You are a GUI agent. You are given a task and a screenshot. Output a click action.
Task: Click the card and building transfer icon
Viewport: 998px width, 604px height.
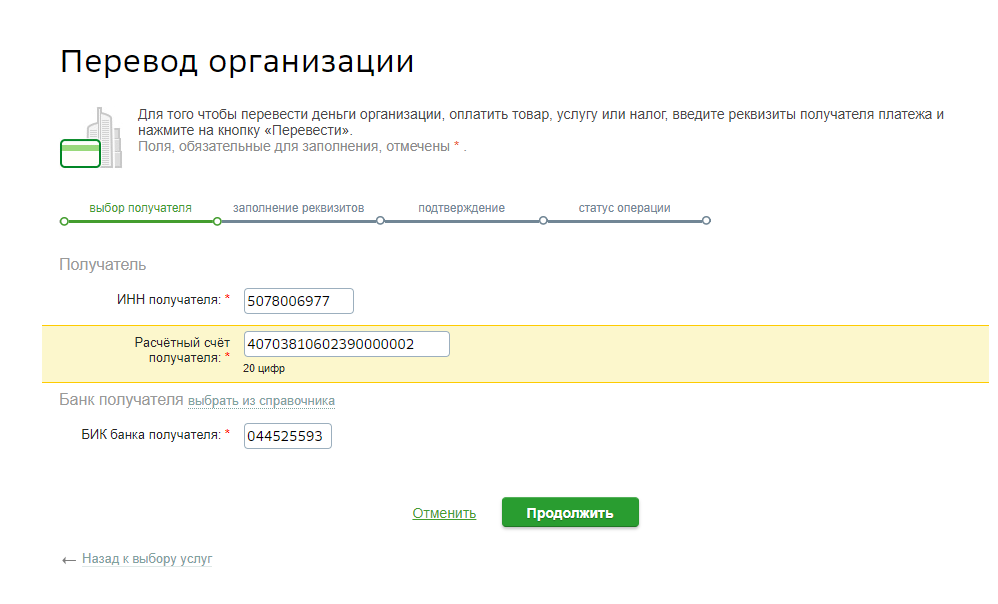pos(91,137)
